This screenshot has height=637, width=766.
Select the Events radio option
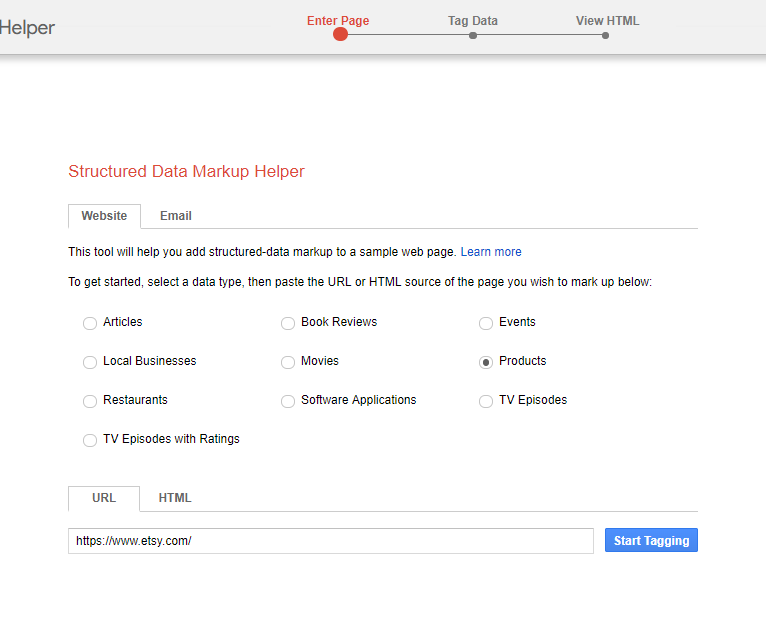[x=486, y=323]
